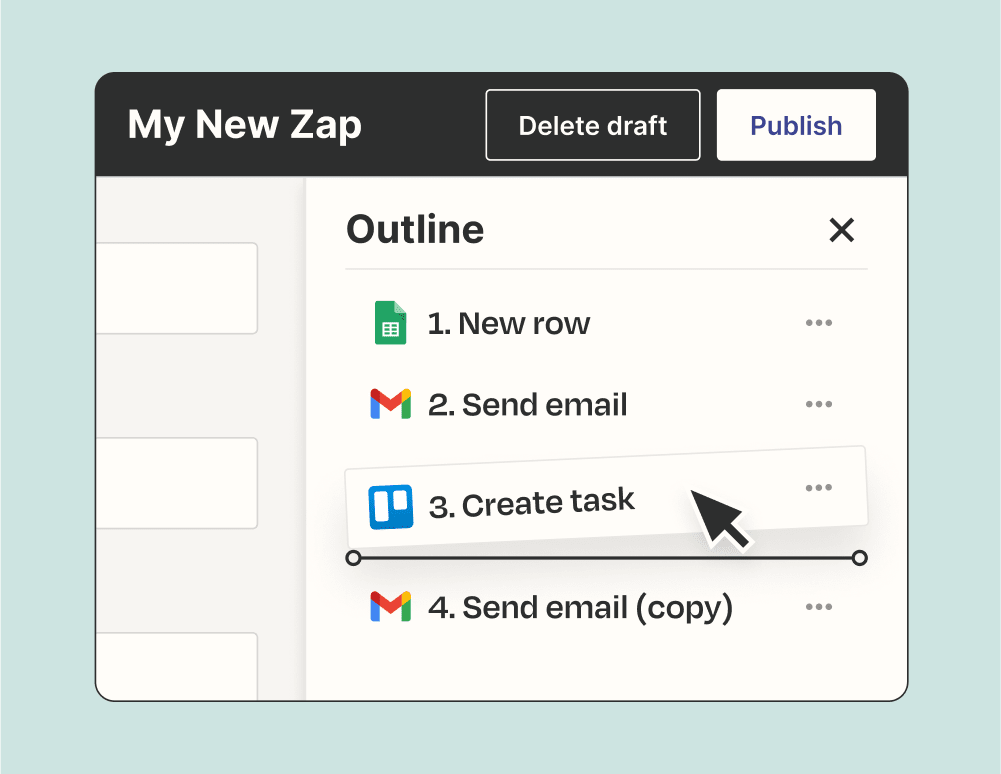Click the Gmail icon next to 2. Send email

tap(390, 404)
